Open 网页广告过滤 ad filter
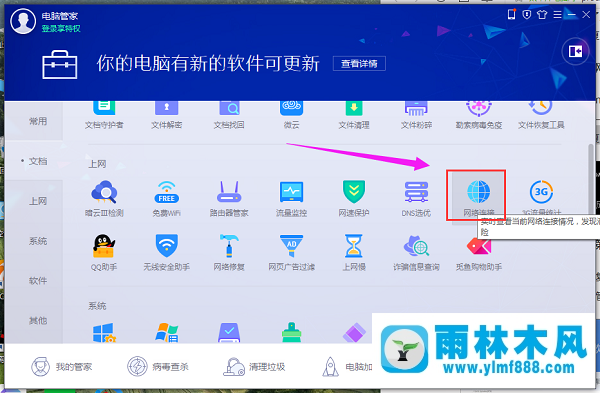Image resolution: width=600 pixels, height=393 pixels. tap(292, 253)
